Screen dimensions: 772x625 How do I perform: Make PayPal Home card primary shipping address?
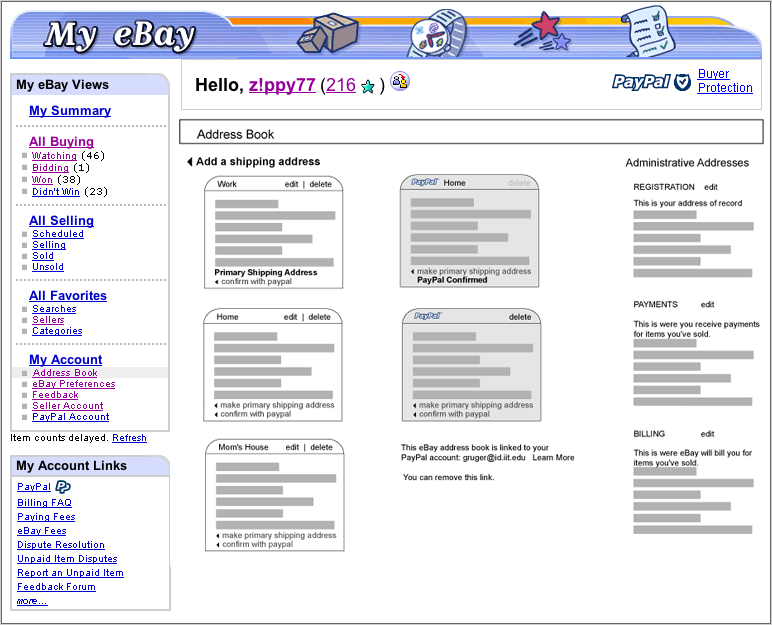[471, 271]
